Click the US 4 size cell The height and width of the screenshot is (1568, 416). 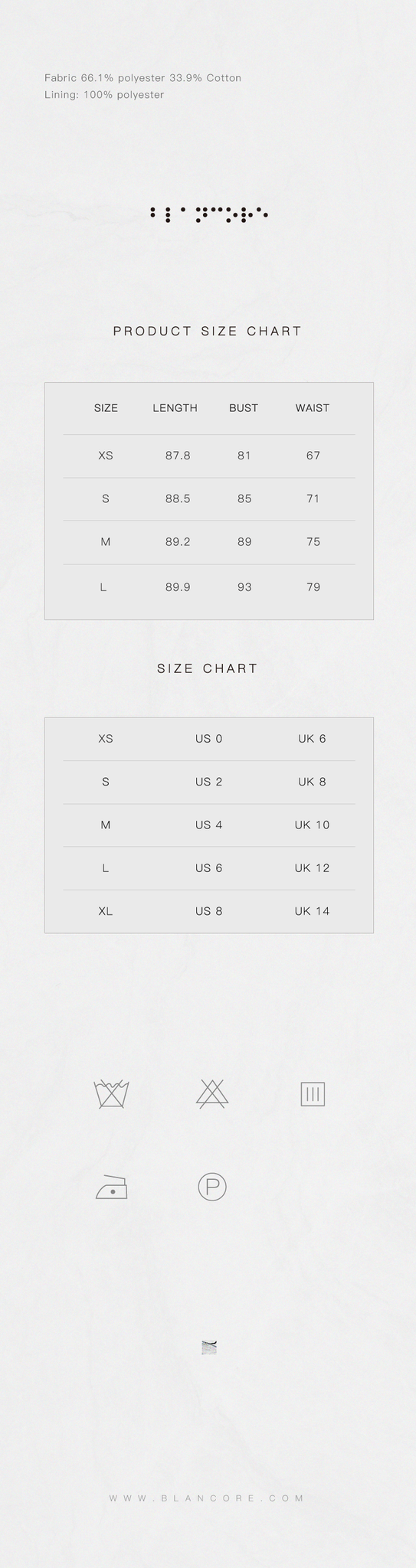tap(208, 825)
